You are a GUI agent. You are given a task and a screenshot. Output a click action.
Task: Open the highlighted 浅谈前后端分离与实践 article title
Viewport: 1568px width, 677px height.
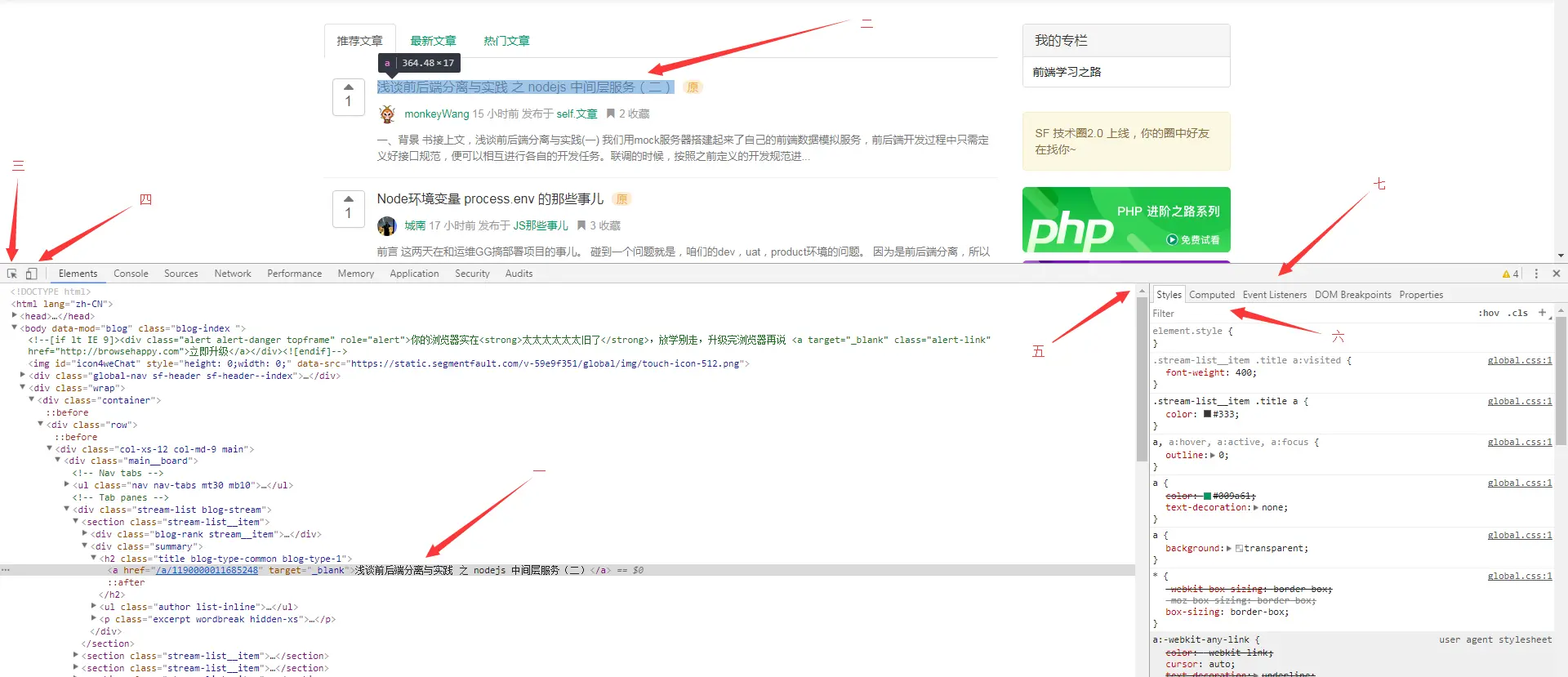coord(526,87)
